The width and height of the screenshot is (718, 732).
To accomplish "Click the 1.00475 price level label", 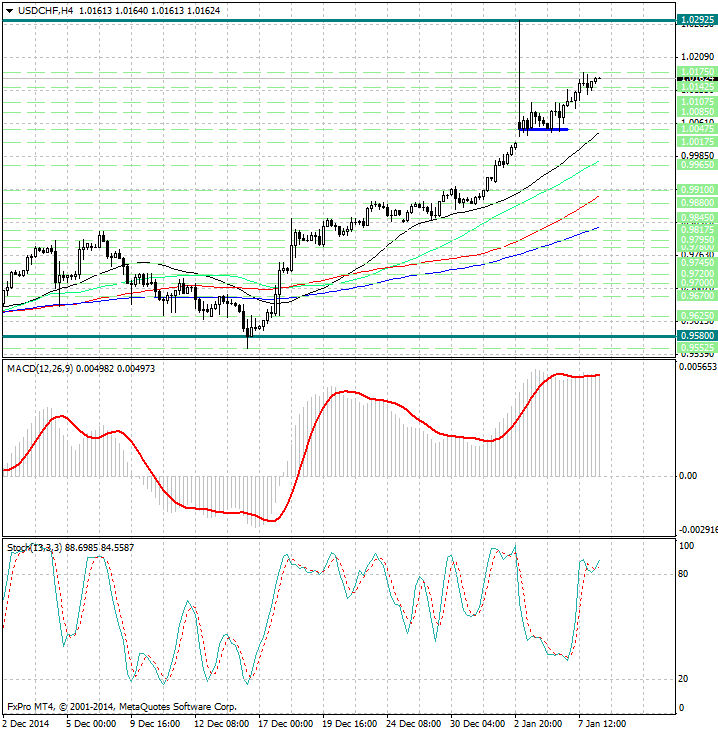I will [x=697, y=128].
